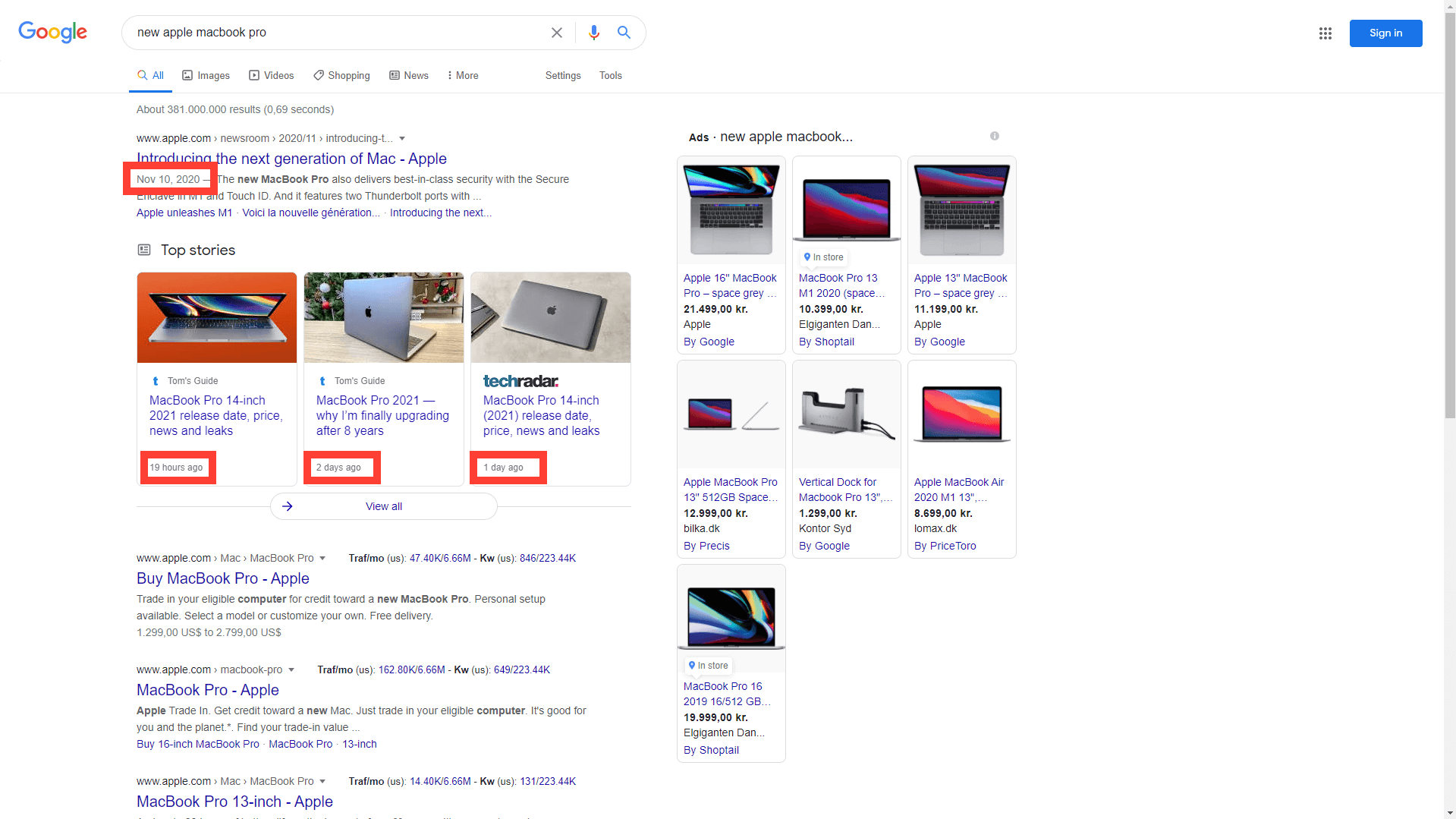This screenshot has height=819, width=1456.
Task: Open the 'Vertical Dock for Macbook Pro 13' ad title
Action: (845, 490)
